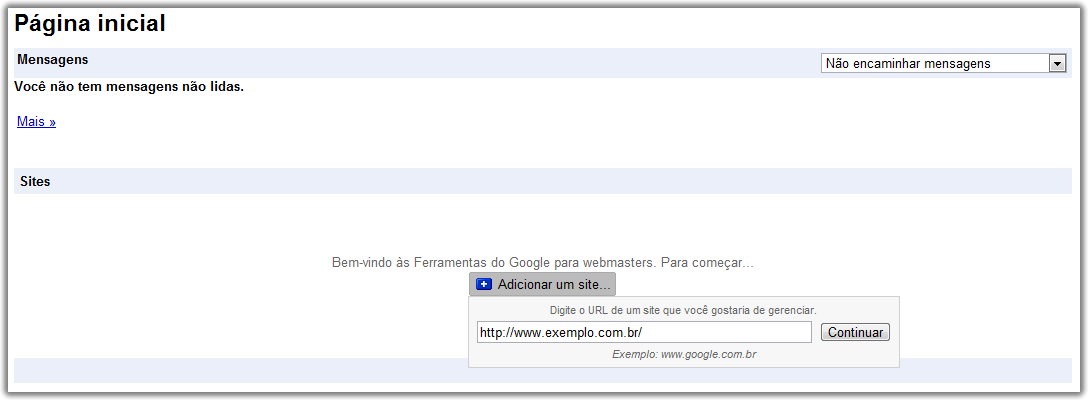
Task: Click the 'Você não tem mensagens não lidas' notice
Action: pos(129,87)
